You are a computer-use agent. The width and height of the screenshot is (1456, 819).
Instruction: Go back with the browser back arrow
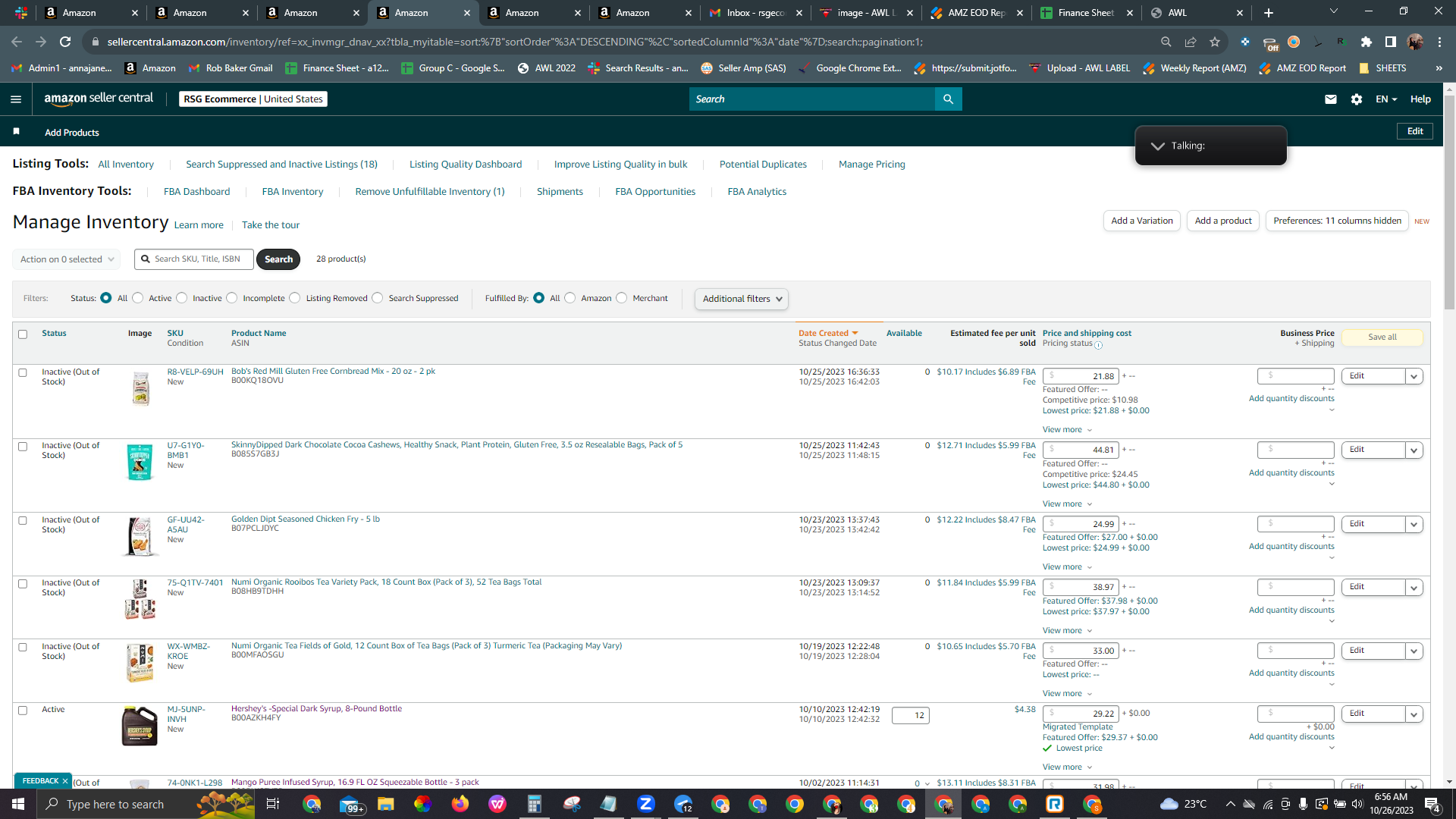coord(17,42)
